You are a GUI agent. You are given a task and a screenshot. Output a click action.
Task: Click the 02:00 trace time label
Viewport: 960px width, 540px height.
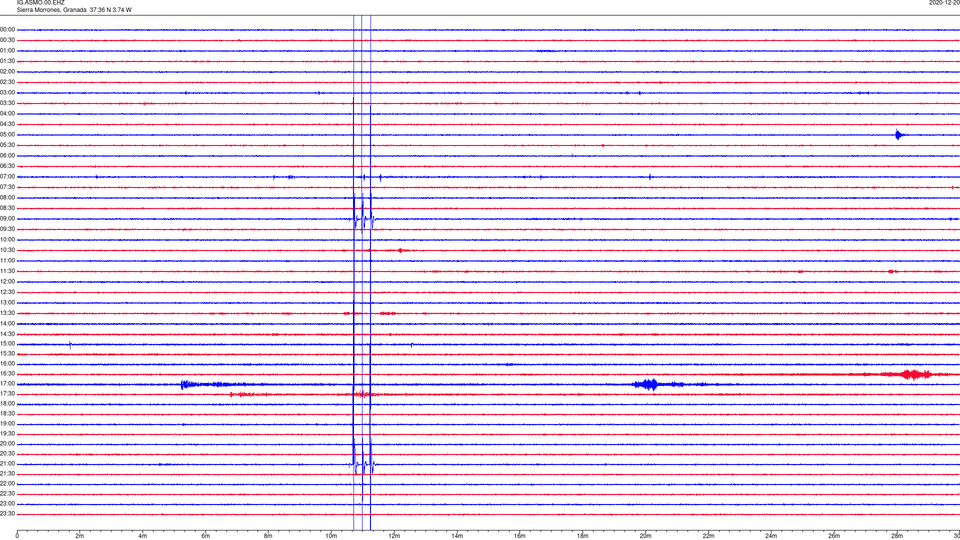tap(7, 71)
